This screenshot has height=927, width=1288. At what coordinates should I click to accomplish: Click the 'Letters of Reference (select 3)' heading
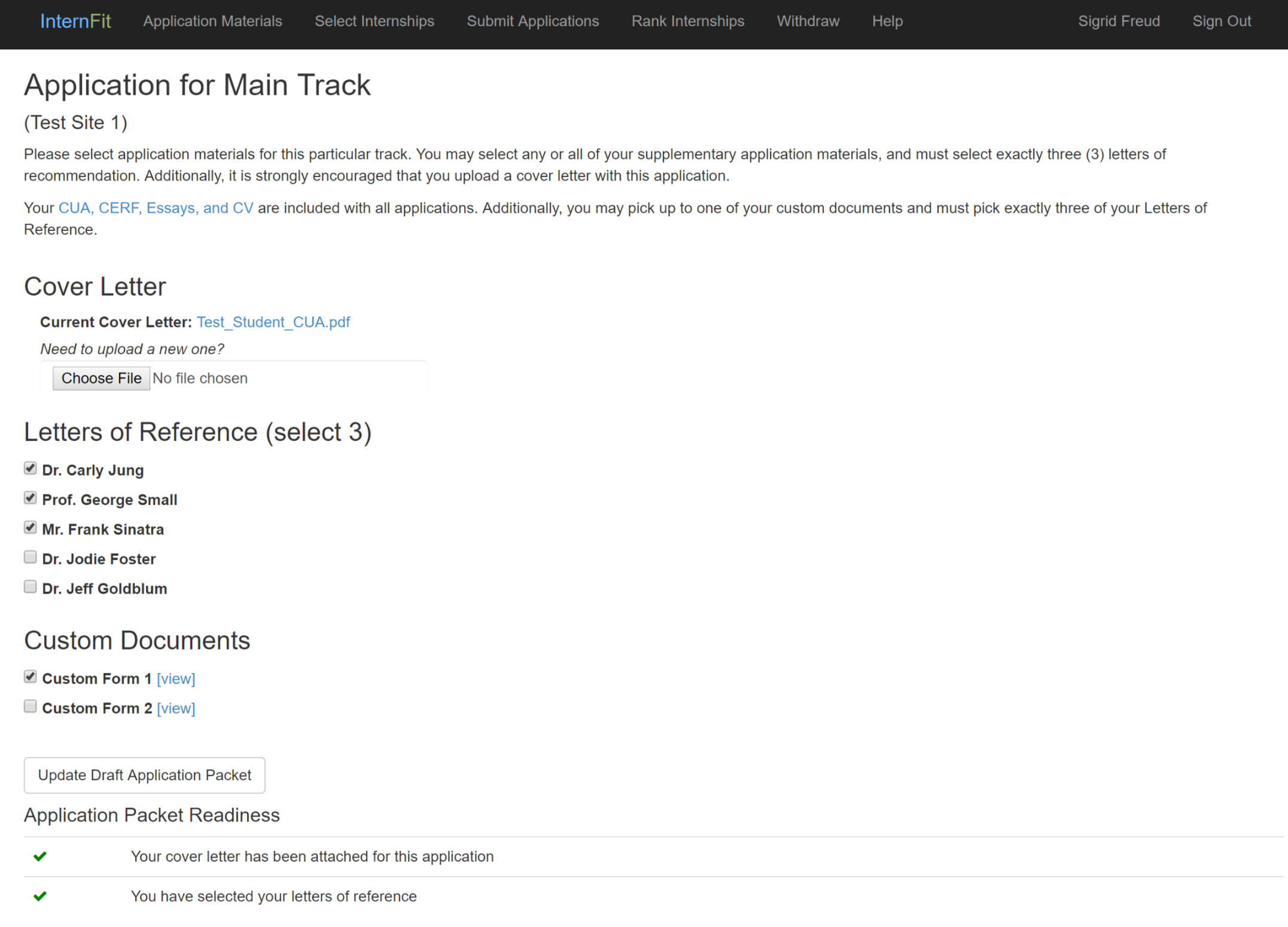pos(198,432)
